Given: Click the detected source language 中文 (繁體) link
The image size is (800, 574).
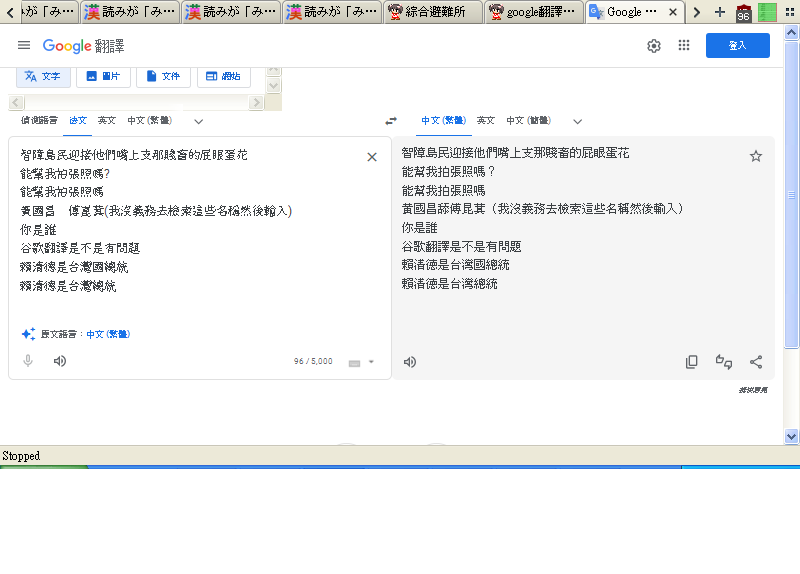Looking at the screenshot, I should pos(108,334).
